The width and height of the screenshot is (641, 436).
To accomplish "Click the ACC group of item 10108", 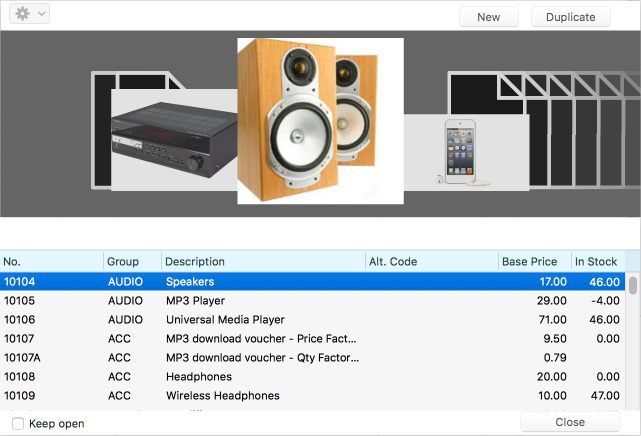I will point(119,377).
